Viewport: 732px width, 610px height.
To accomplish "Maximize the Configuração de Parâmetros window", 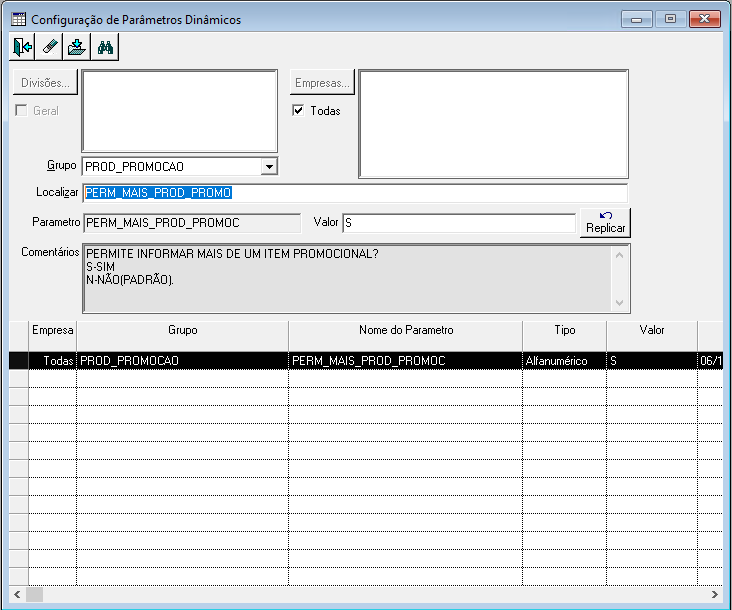I will (x=670, y=19).
